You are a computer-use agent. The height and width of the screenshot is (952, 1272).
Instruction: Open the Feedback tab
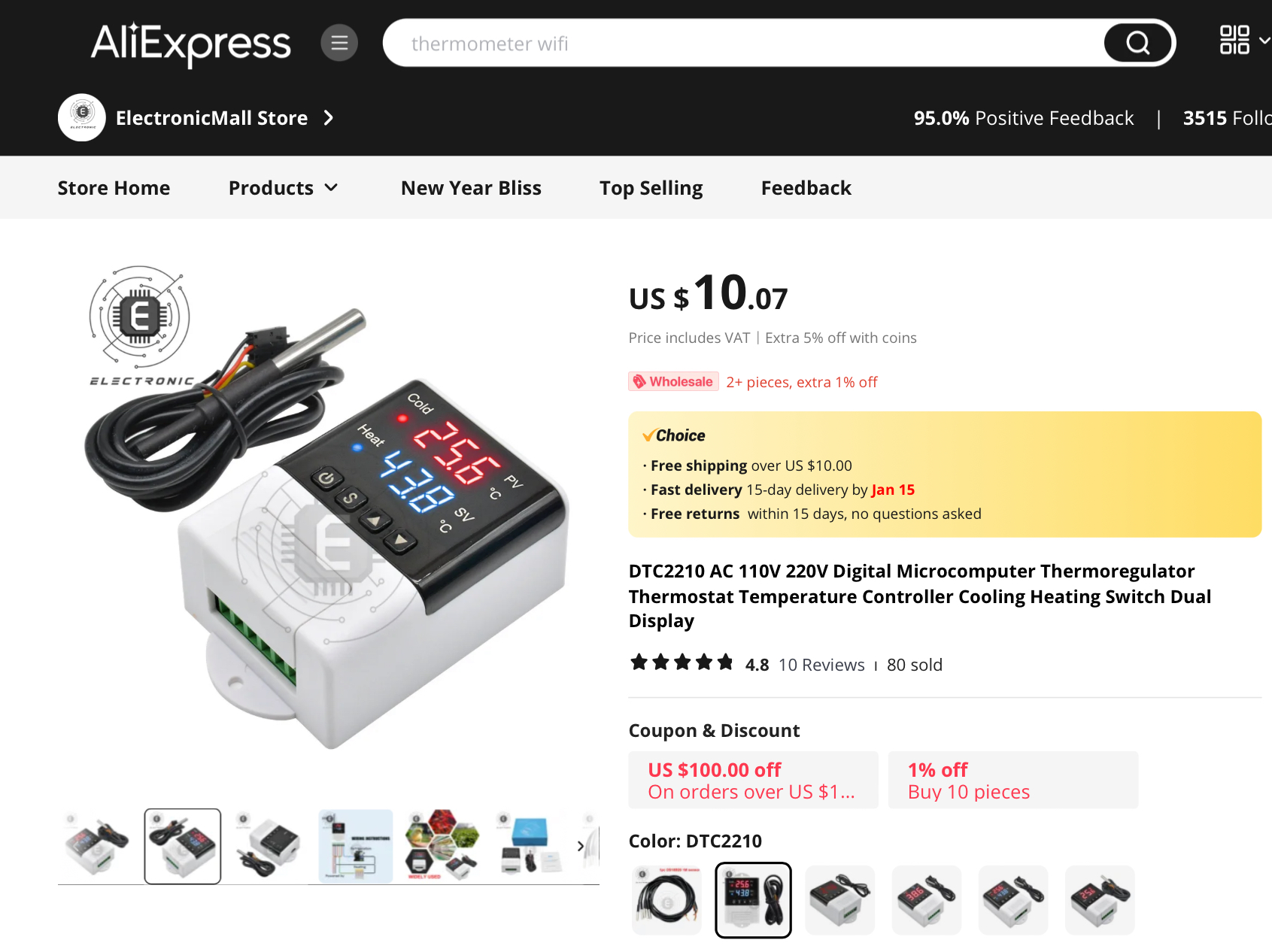(x=806, y=188)
